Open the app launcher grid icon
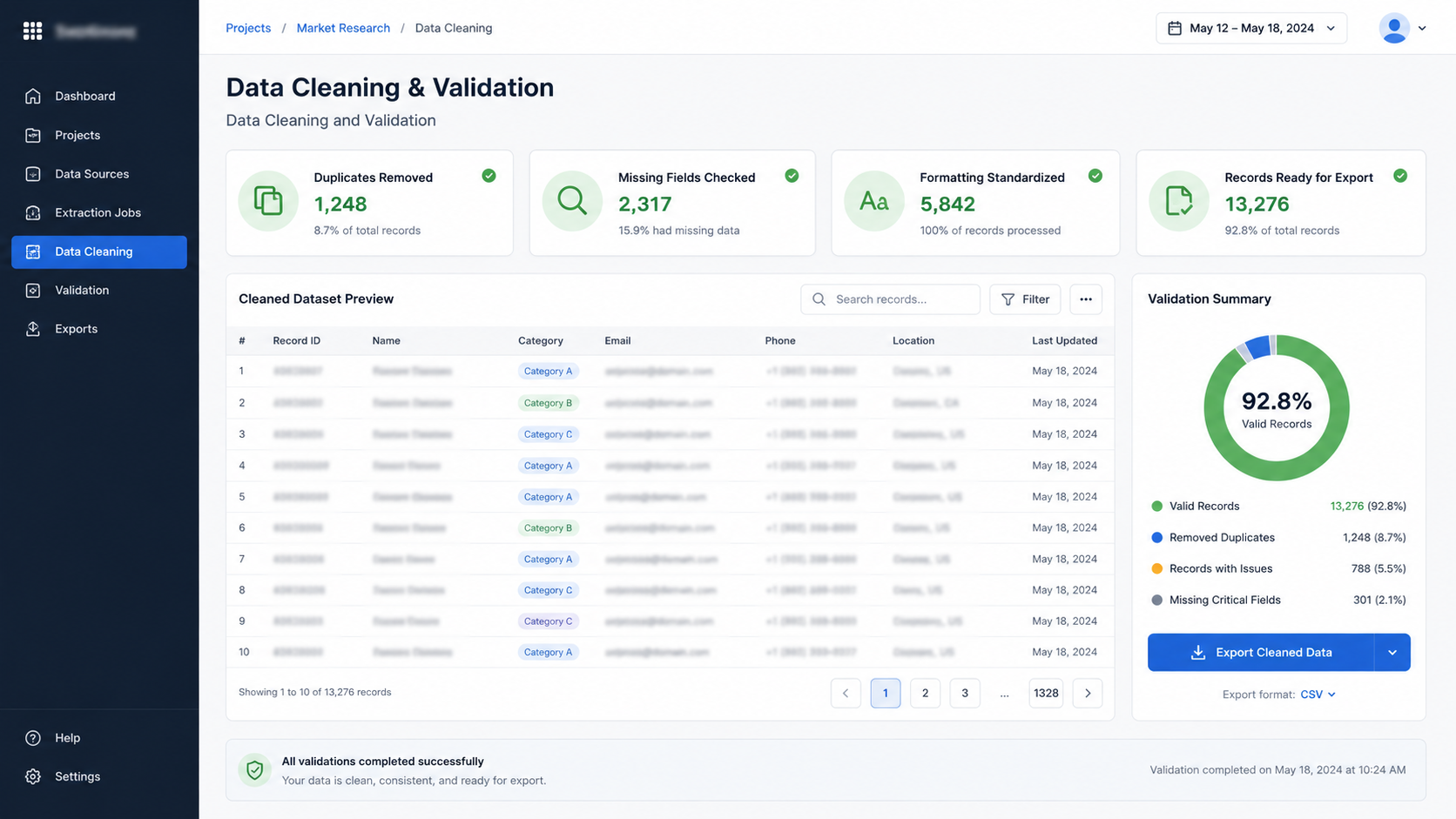Viewport: 1456px width, 819px height. (32, 31)
